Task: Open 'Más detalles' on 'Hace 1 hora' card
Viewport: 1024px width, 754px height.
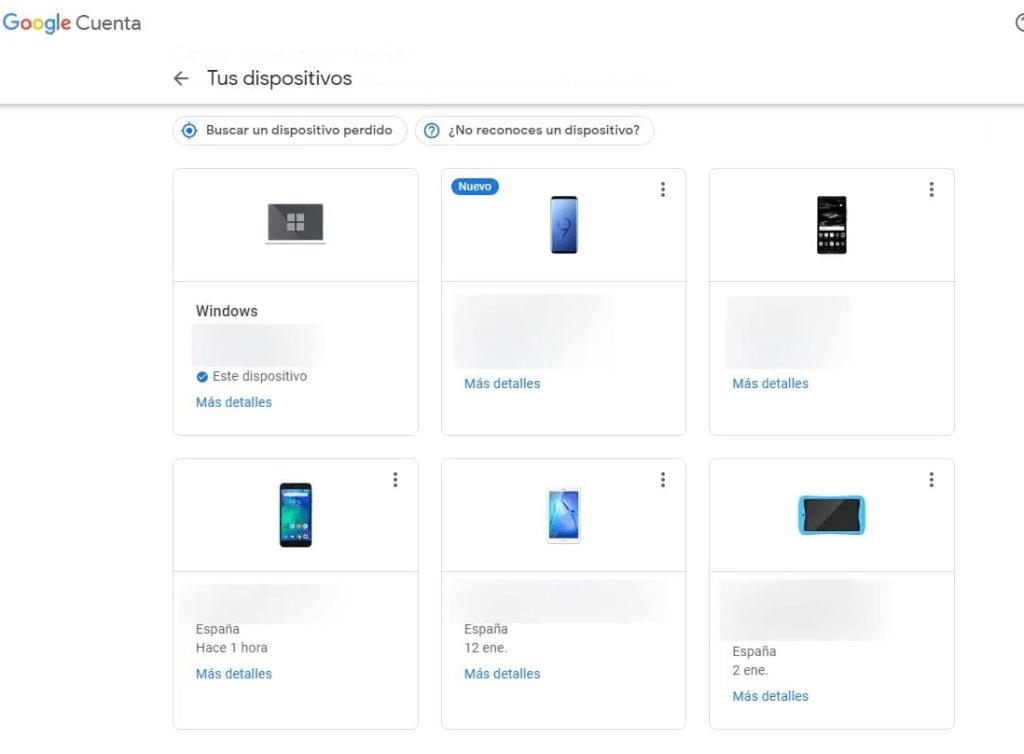Action: (x=234, y=674)
